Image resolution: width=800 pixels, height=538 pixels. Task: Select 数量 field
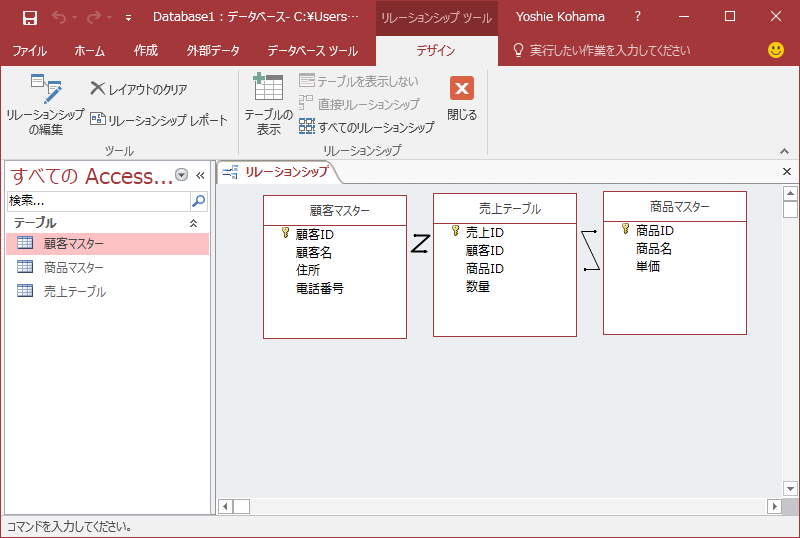click(478, 286)
